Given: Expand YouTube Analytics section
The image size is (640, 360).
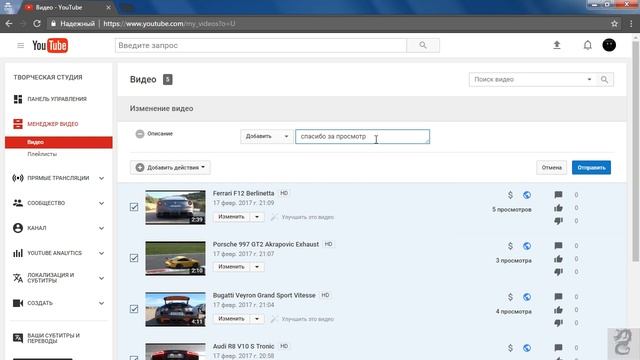Looking at the screenshot, I should pos(101,253).
